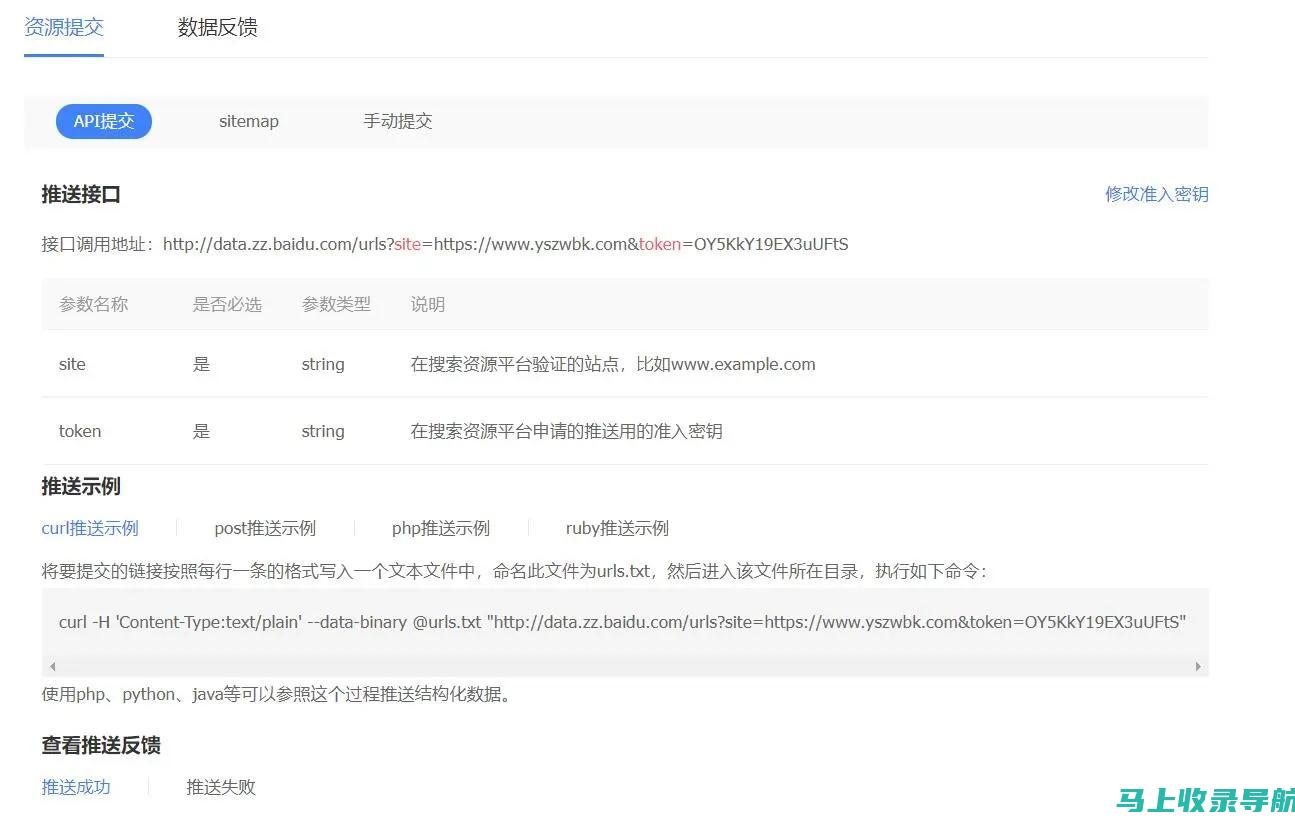Click the code box right scroll arrow

[x=1198, y=666]
